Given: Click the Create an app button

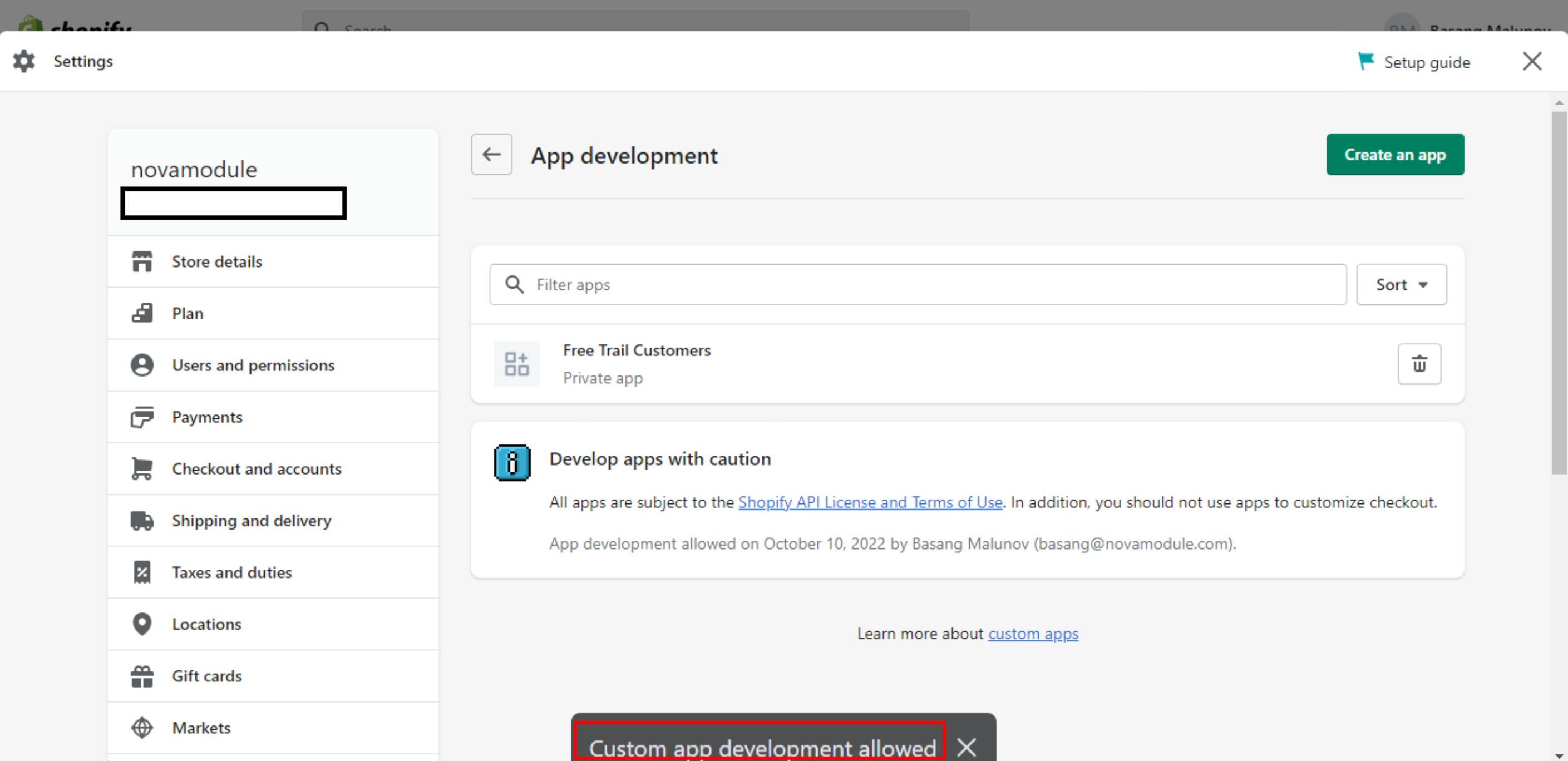Looking at the screenshot, I should coord(1394,155).
